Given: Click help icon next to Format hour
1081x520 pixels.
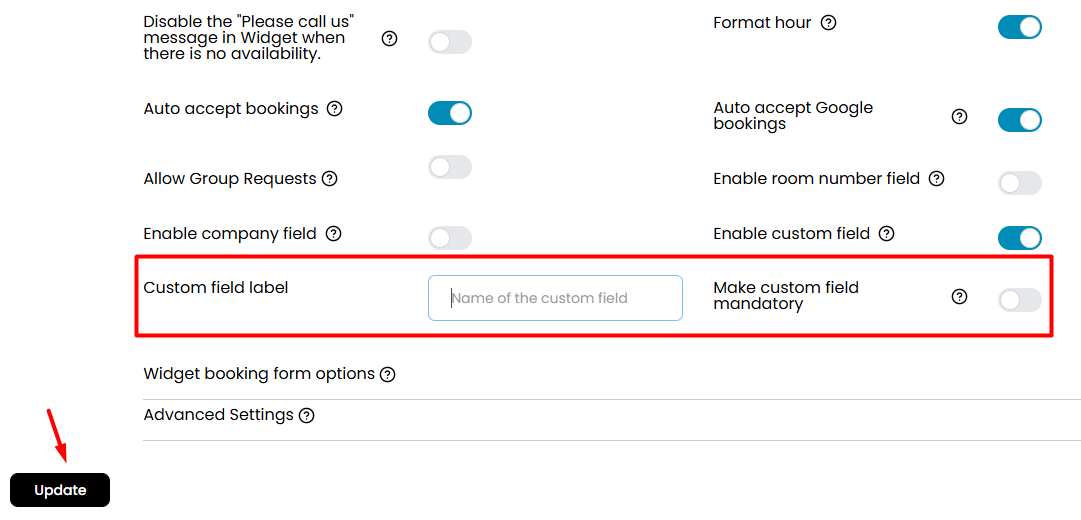Looking at the screenshot, I should 829,23.
